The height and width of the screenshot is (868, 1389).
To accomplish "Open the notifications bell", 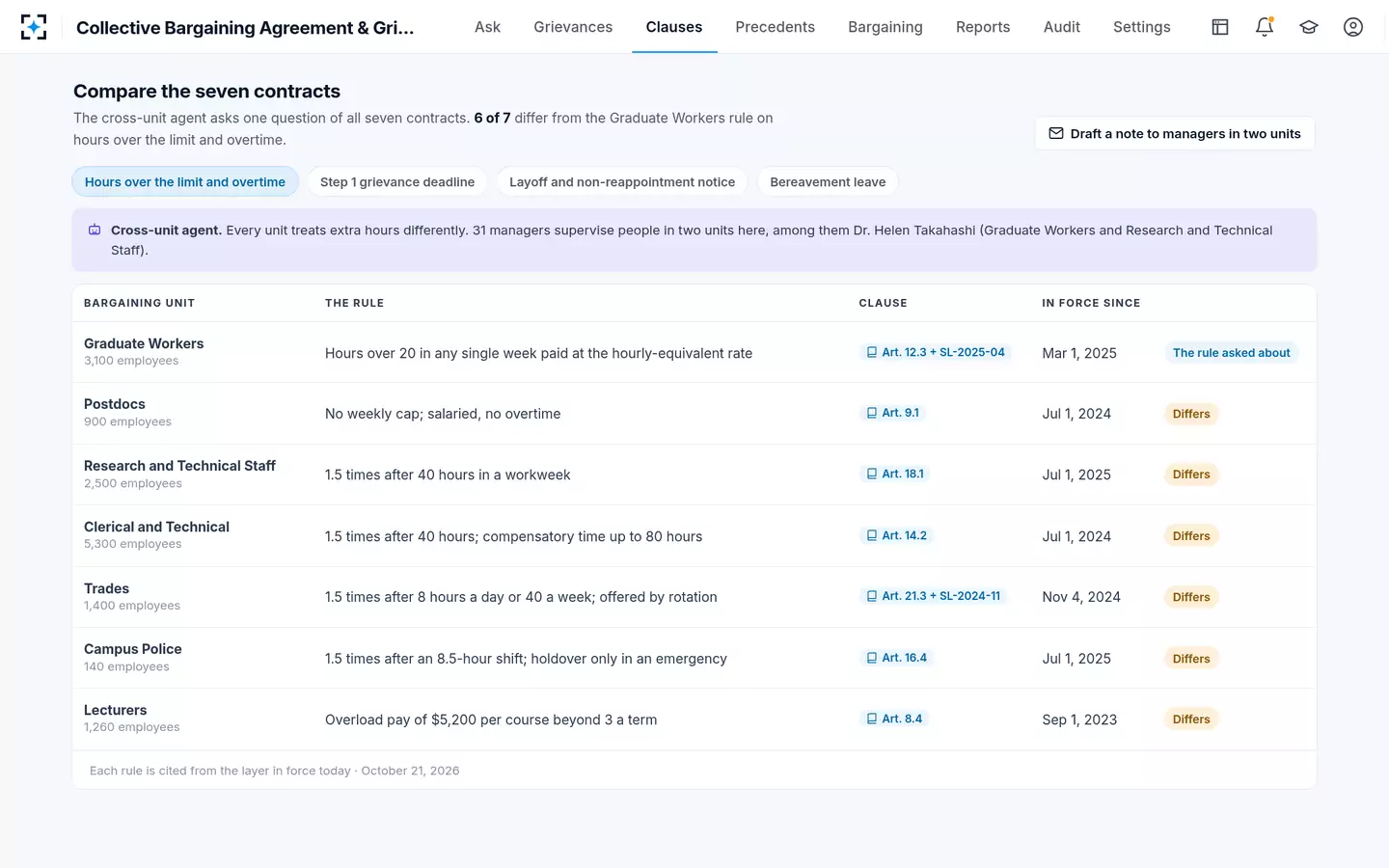I will (x=1265, y=27).
